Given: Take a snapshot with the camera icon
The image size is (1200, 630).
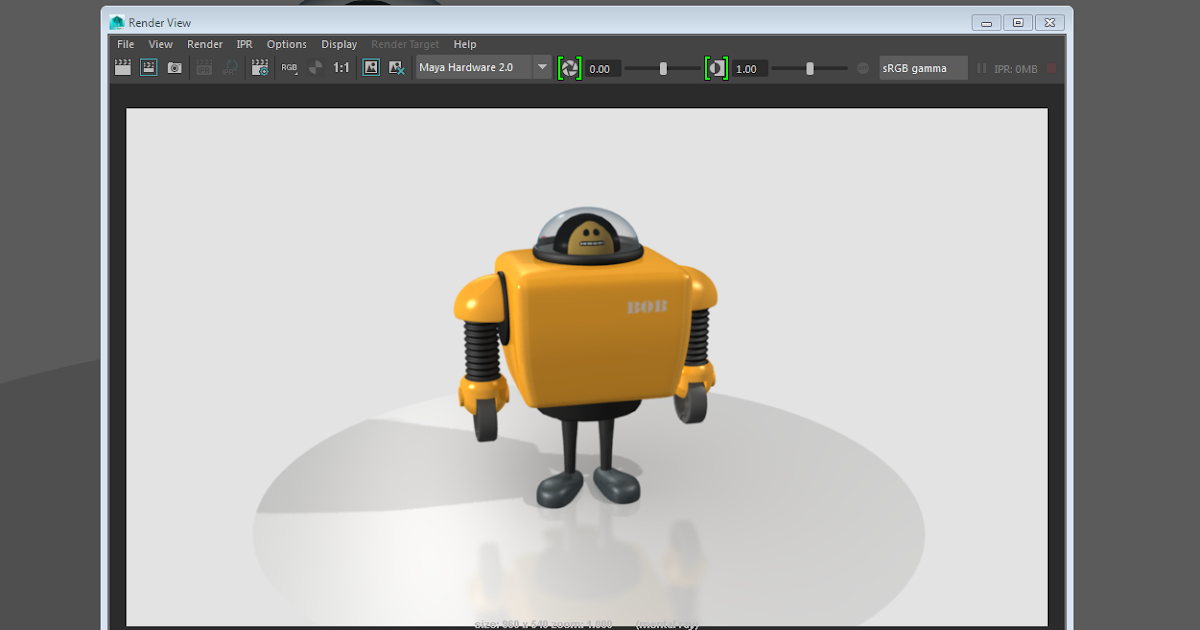Looking at the screenshot, I should coord(175,67).
